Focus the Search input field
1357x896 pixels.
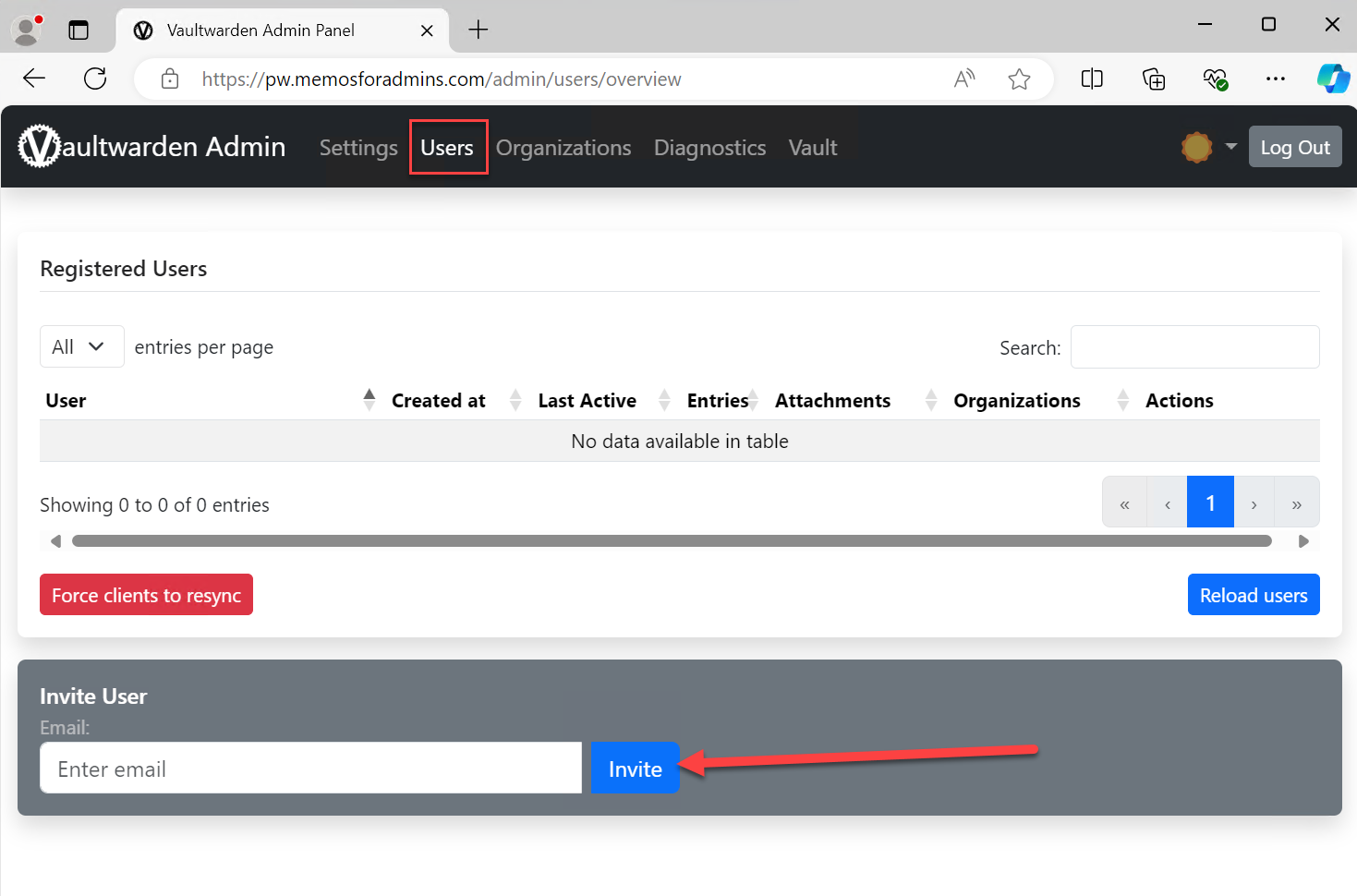(x=1194, y=347)
